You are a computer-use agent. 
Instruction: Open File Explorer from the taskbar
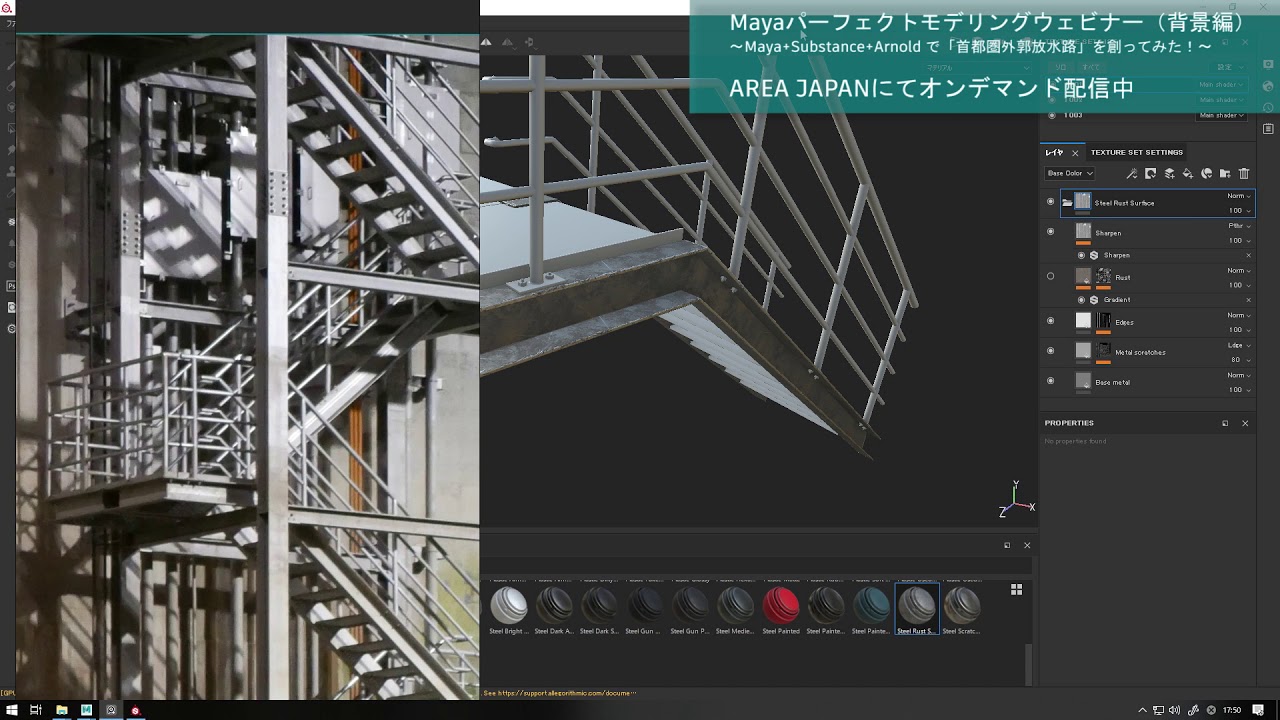pos(62,710)
